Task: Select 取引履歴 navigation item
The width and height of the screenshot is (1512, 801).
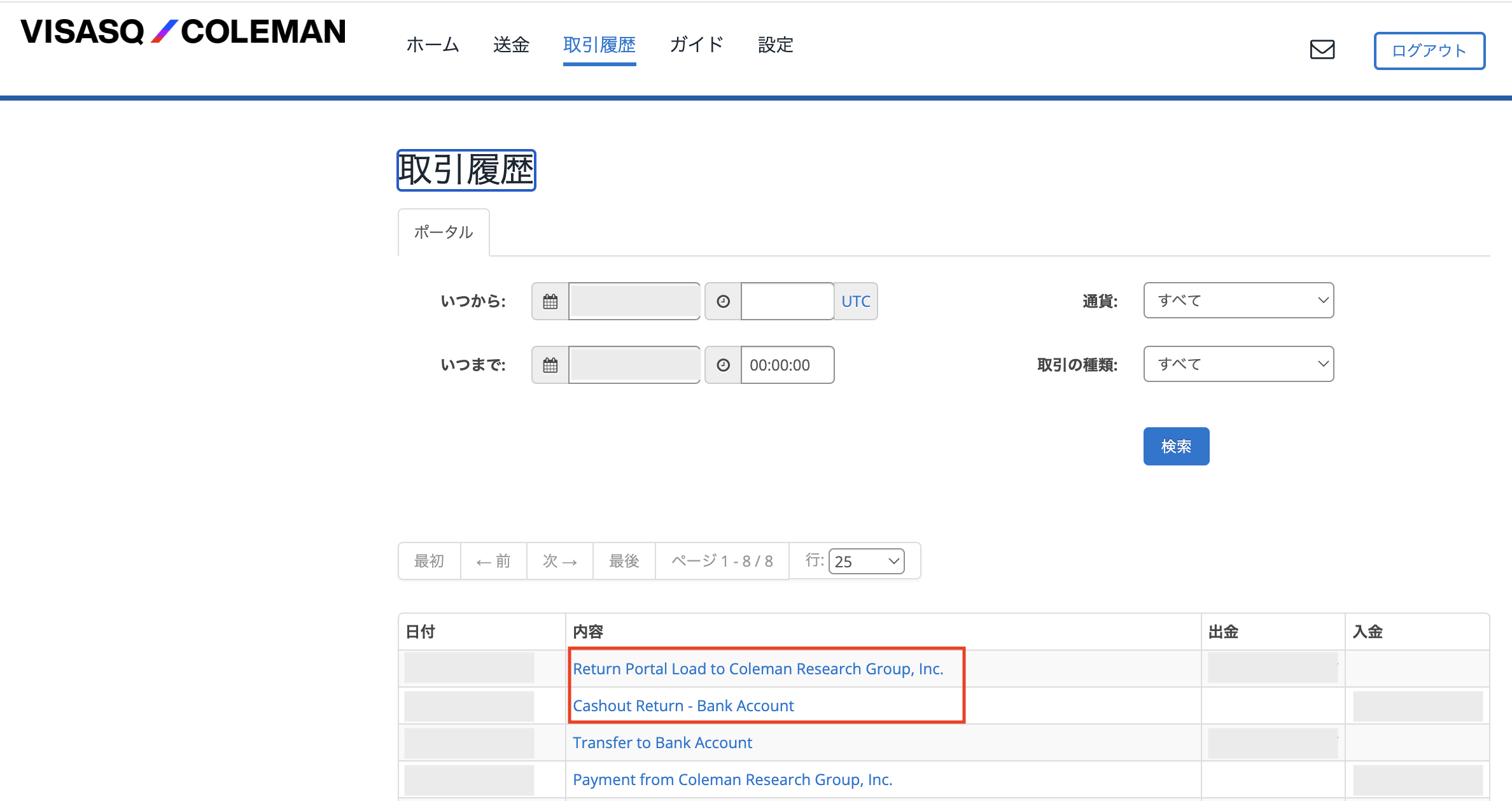Action: pyautogui.click(x=599, y=45)
